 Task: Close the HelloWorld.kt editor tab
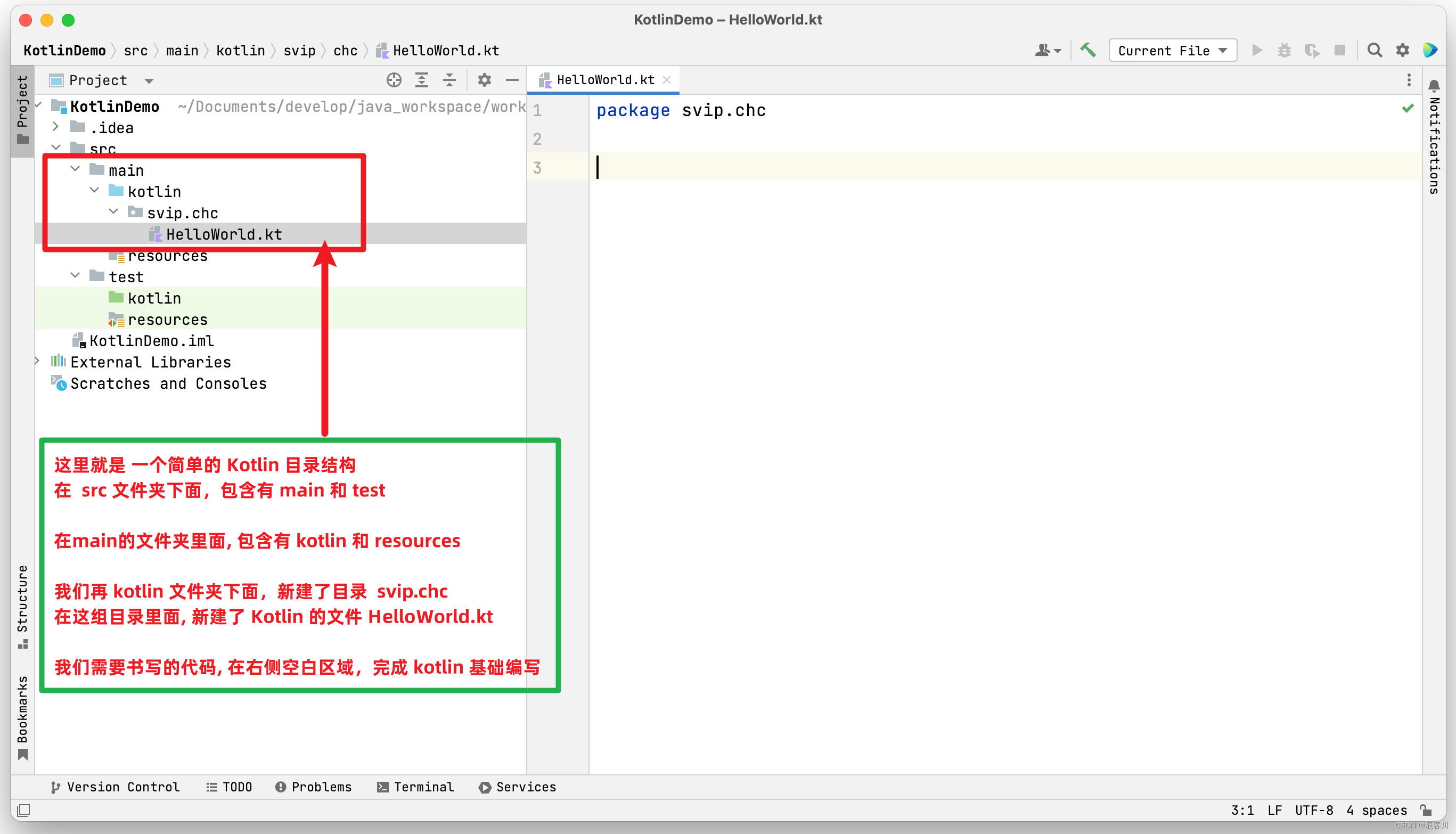click(x=667, y=80)
